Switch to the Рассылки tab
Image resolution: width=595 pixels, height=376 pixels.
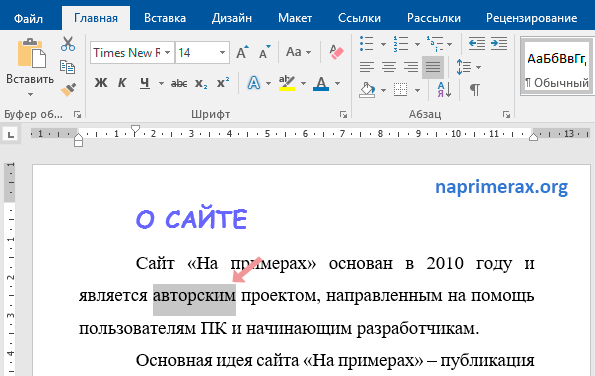[x=434, y=18]
